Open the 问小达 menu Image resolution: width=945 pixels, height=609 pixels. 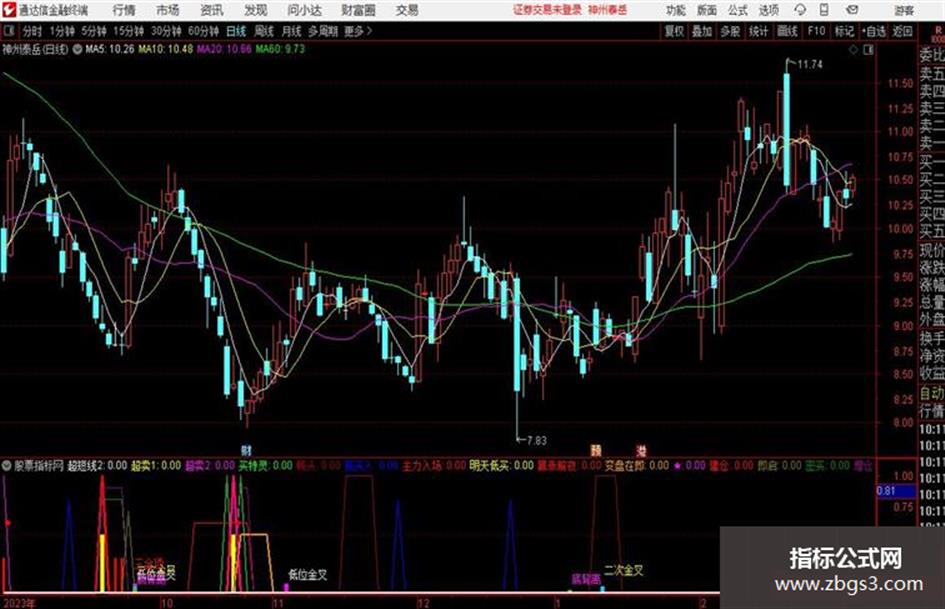click(304, 10)
